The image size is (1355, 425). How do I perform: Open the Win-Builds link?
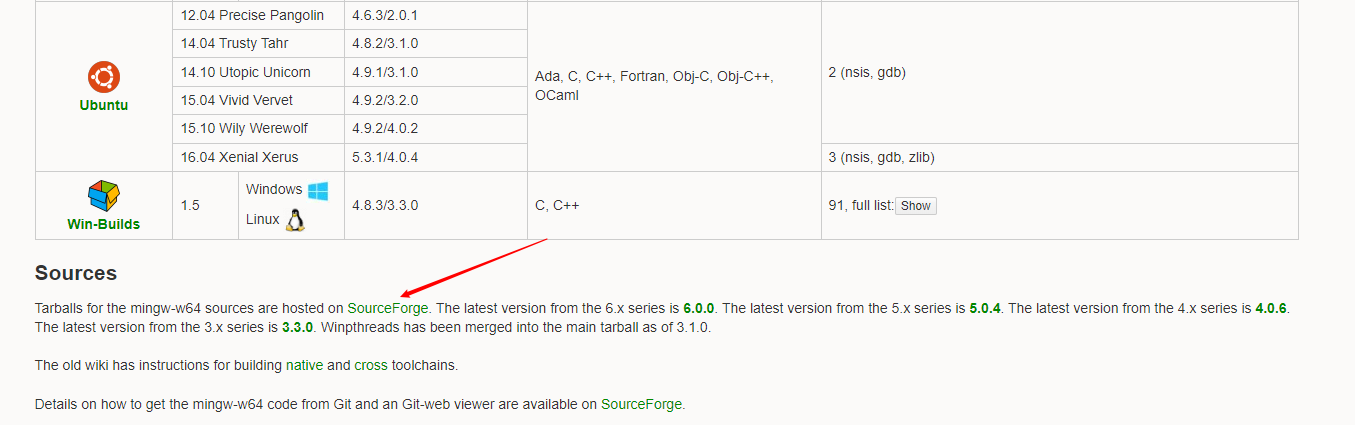(x=104, y=224)
